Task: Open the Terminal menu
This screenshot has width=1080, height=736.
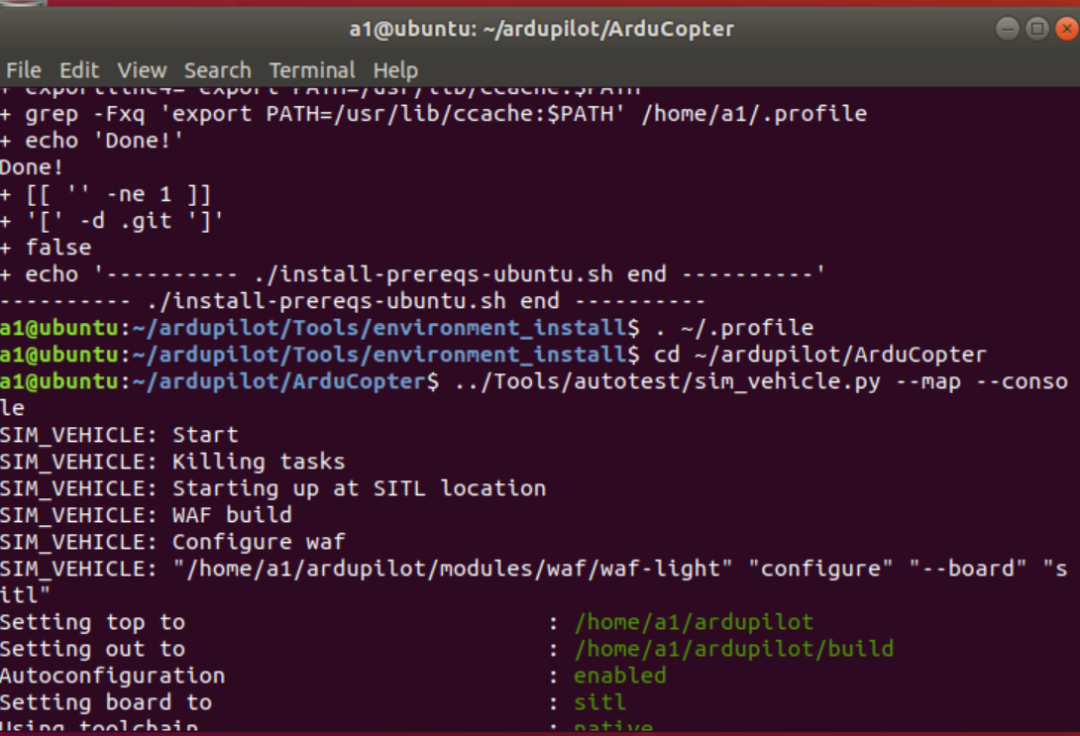Action: click(312, 70)
